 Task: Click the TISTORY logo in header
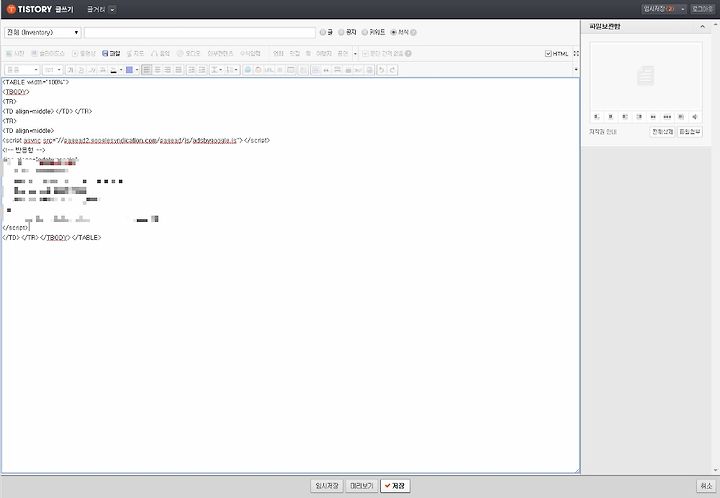click(29, 9)
